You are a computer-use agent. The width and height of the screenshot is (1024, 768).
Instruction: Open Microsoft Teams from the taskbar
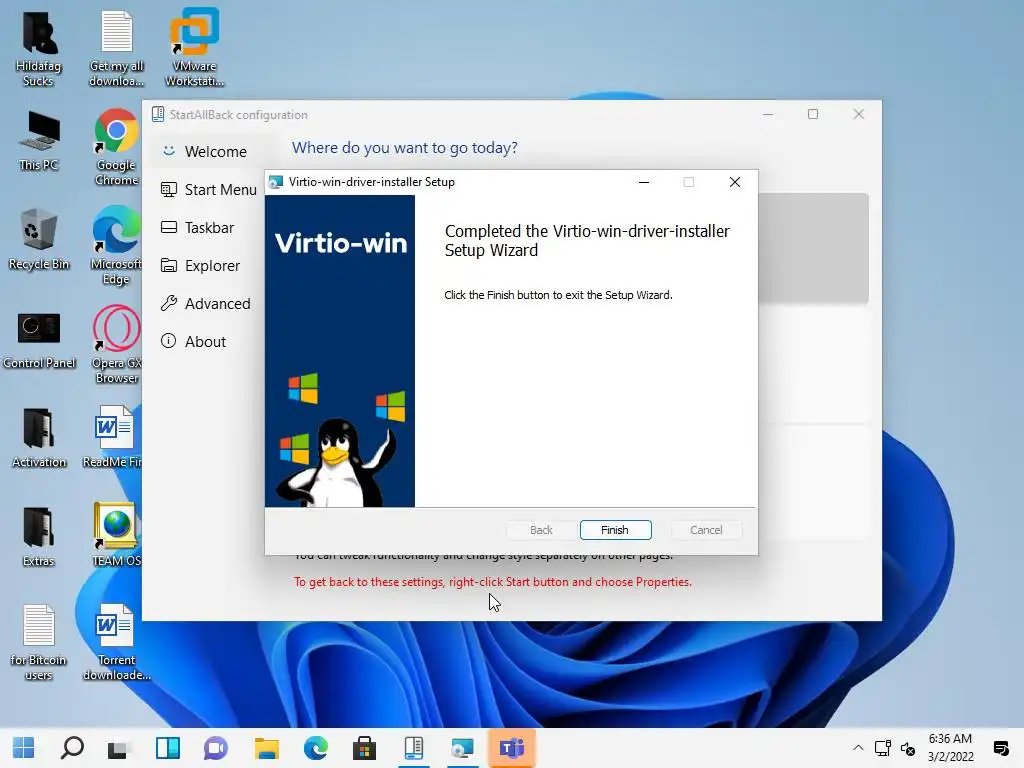click(511, 748)
